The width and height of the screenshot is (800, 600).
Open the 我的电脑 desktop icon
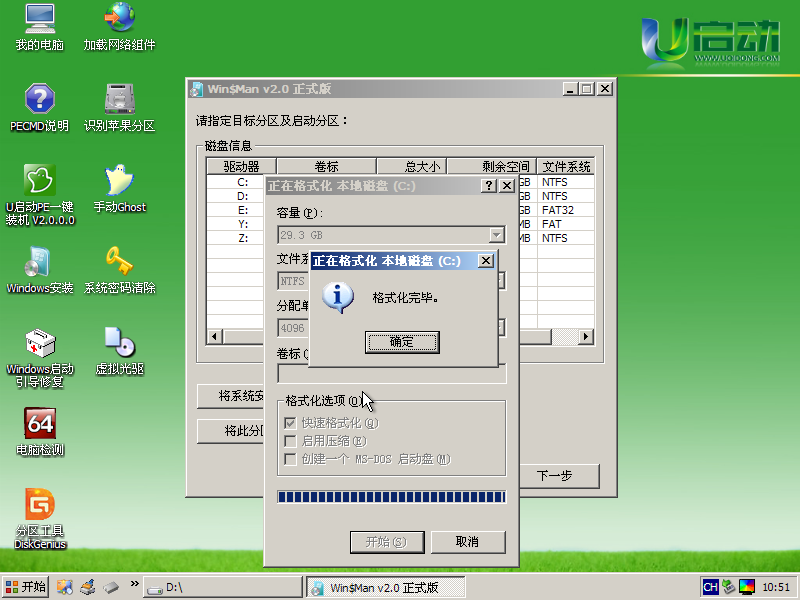coord(39,20)
